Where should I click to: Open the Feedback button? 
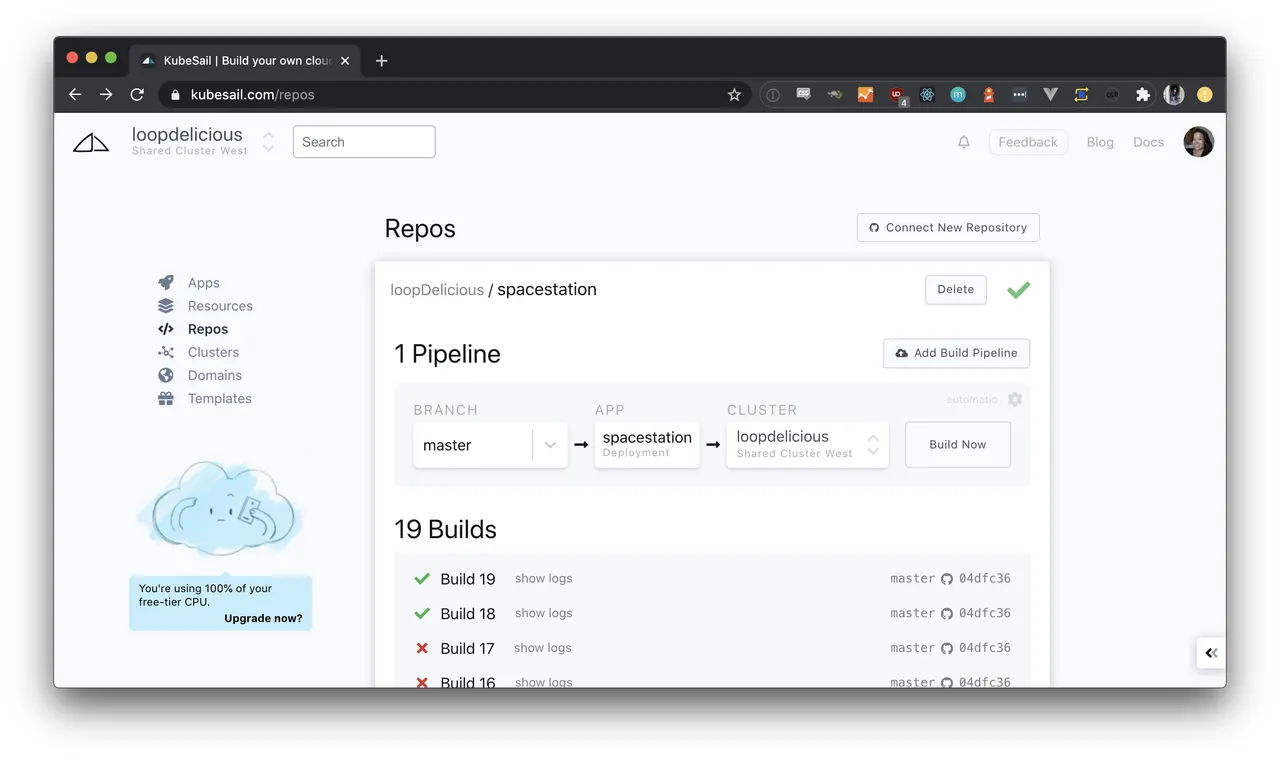1028,142
